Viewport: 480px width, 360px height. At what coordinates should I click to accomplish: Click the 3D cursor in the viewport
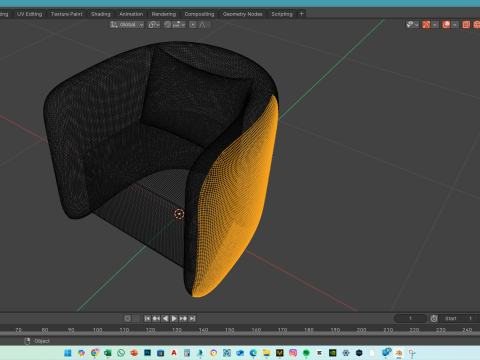pyautogui.click(x=179, y=214)
